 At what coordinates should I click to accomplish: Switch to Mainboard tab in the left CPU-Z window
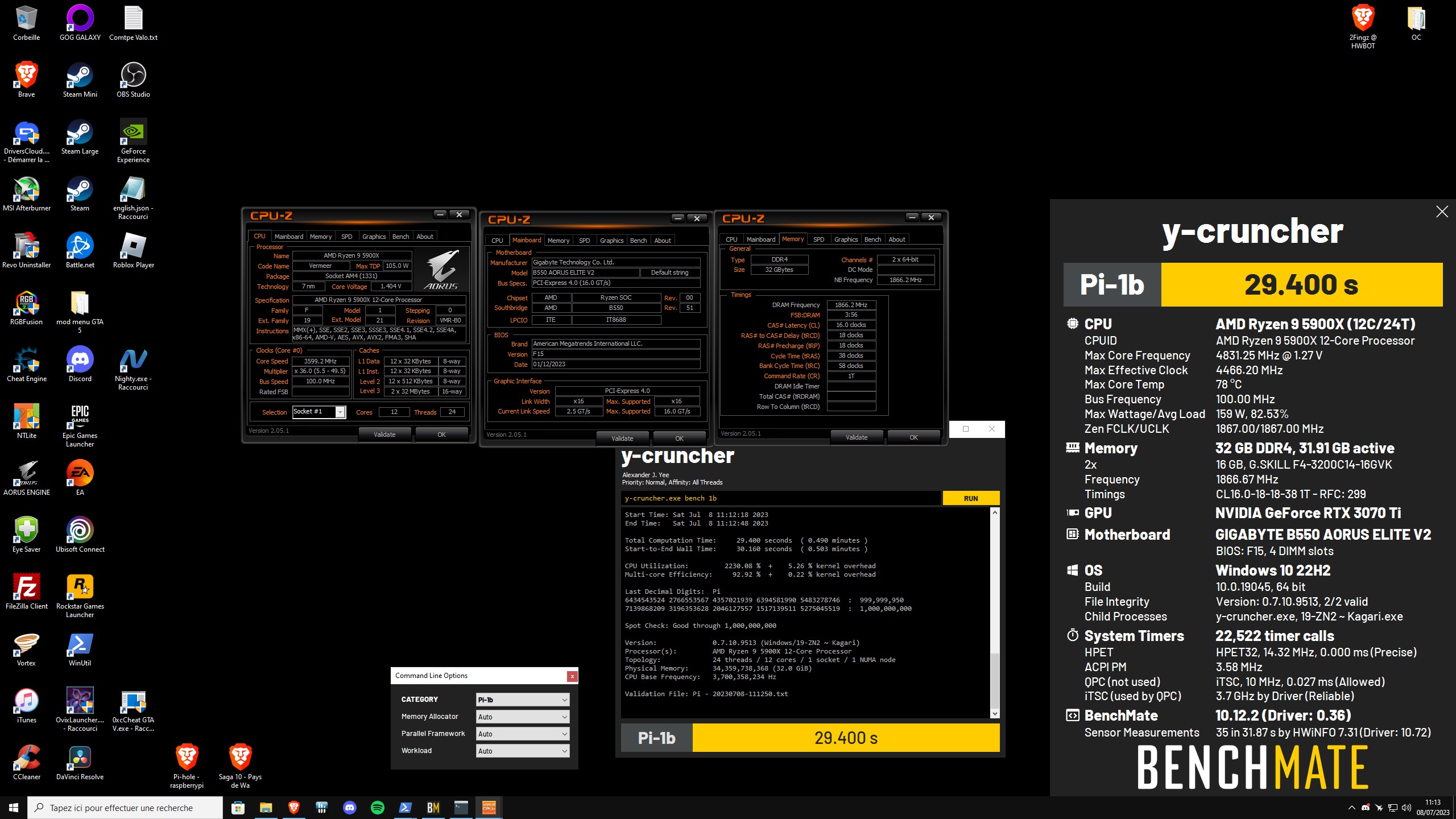[289, 237]
